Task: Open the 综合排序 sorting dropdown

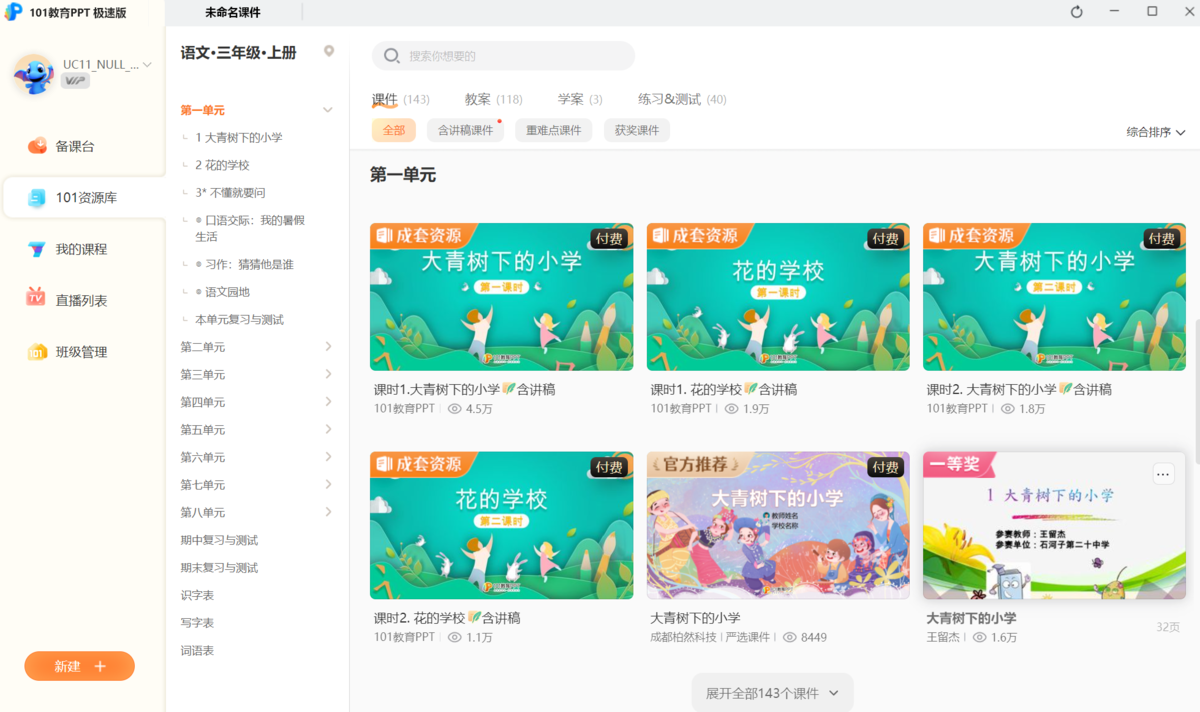Action: pos(1155,131)
